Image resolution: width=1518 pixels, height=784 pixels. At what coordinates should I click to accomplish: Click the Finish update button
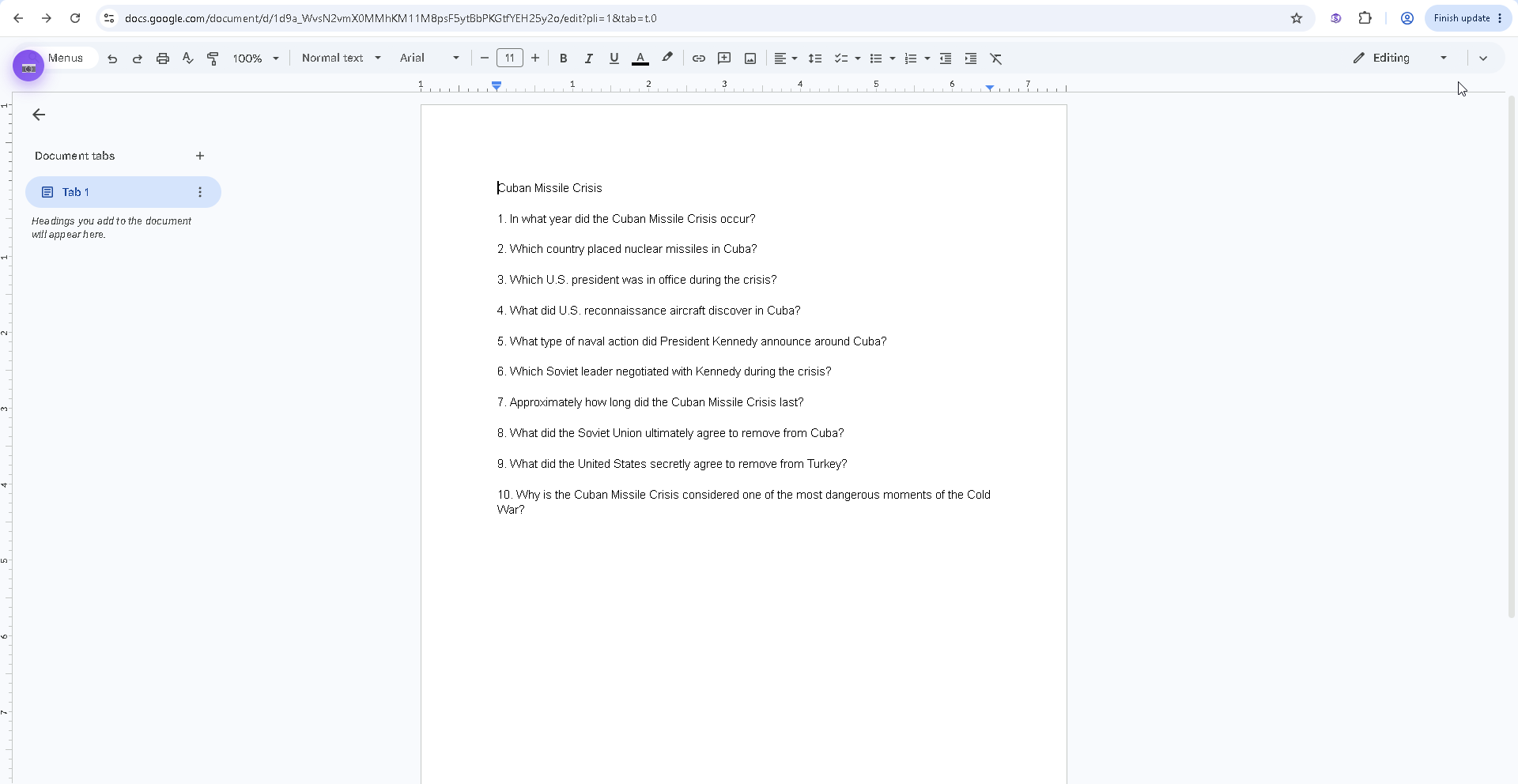(x=1468, y=18)
